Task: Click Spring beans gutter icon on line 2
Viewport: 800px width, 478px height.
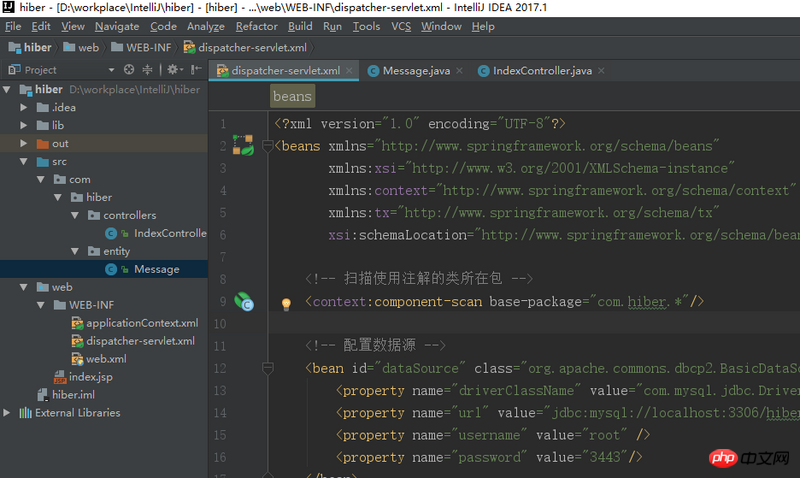Action: pos(243,145)
